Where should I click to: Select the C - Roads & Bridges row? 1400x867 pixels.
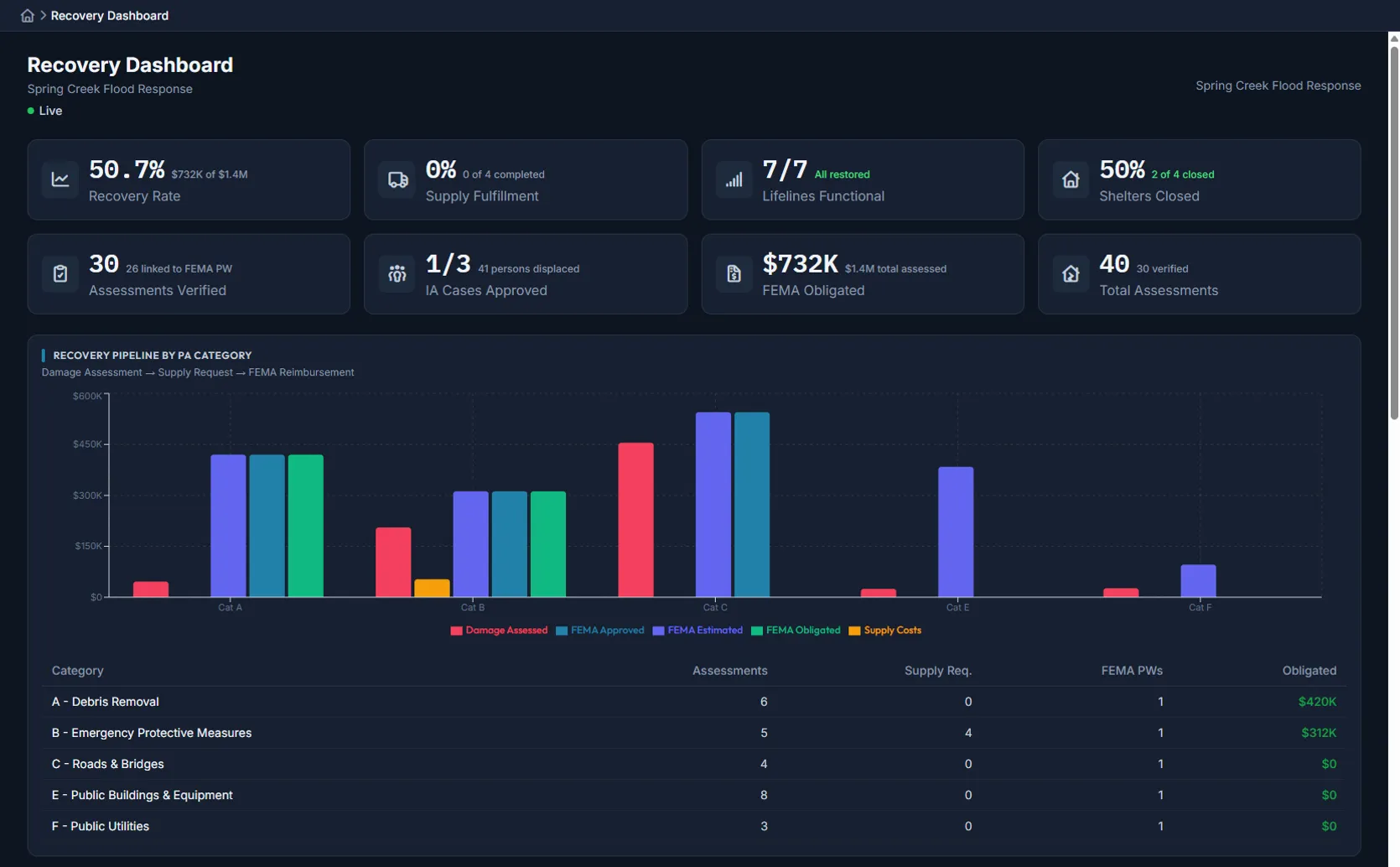694,764
